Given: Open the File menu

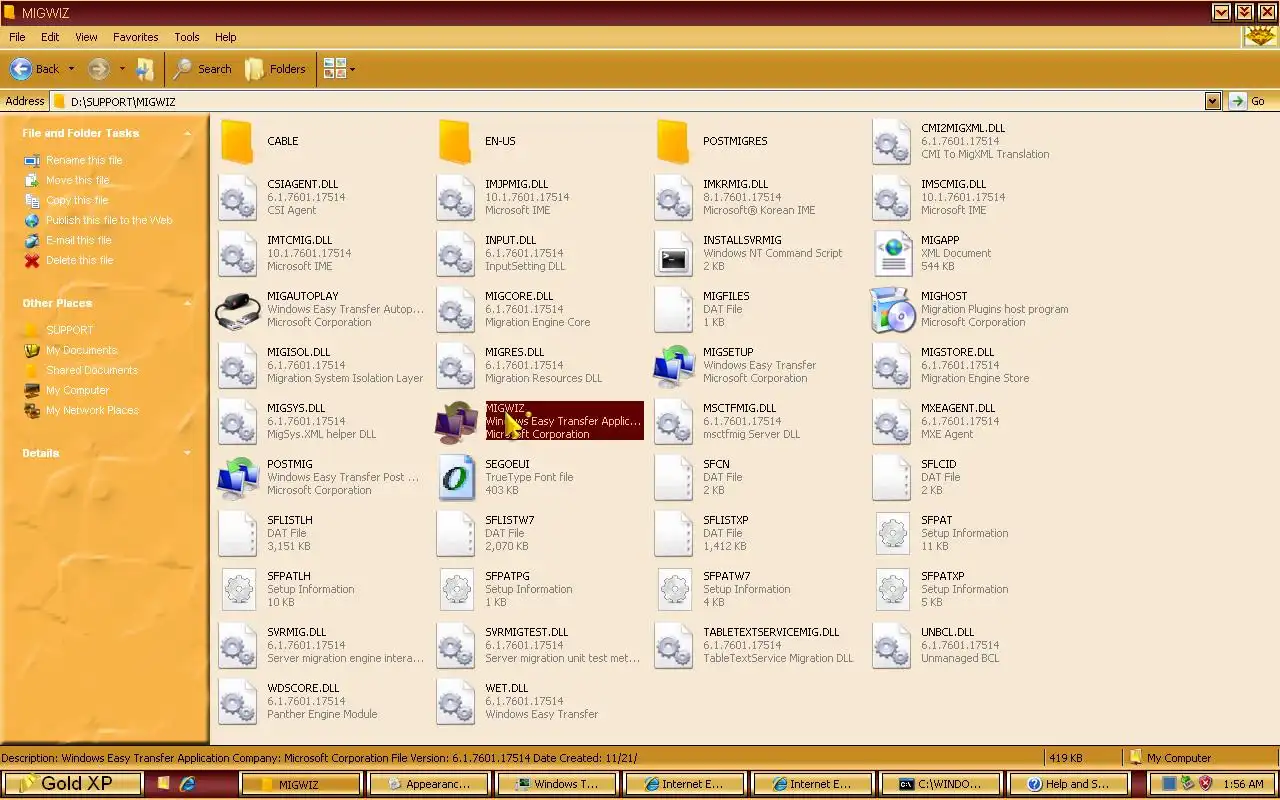Looking at the screenshot, I should (17, 37).
